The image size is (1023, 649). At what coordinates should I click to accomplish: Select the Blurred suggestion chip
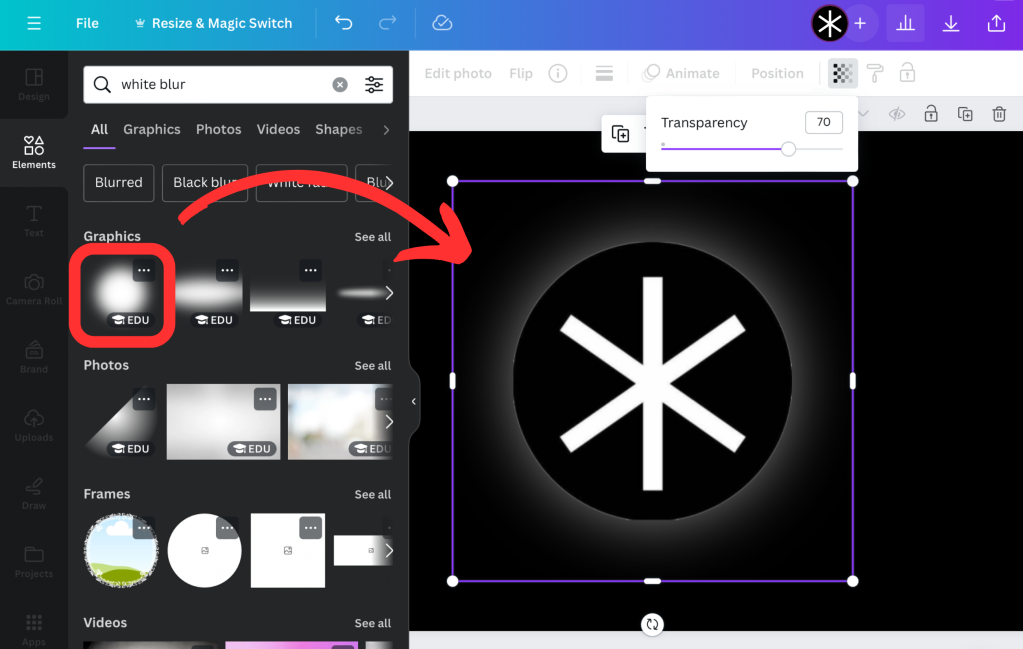(119, 183)
